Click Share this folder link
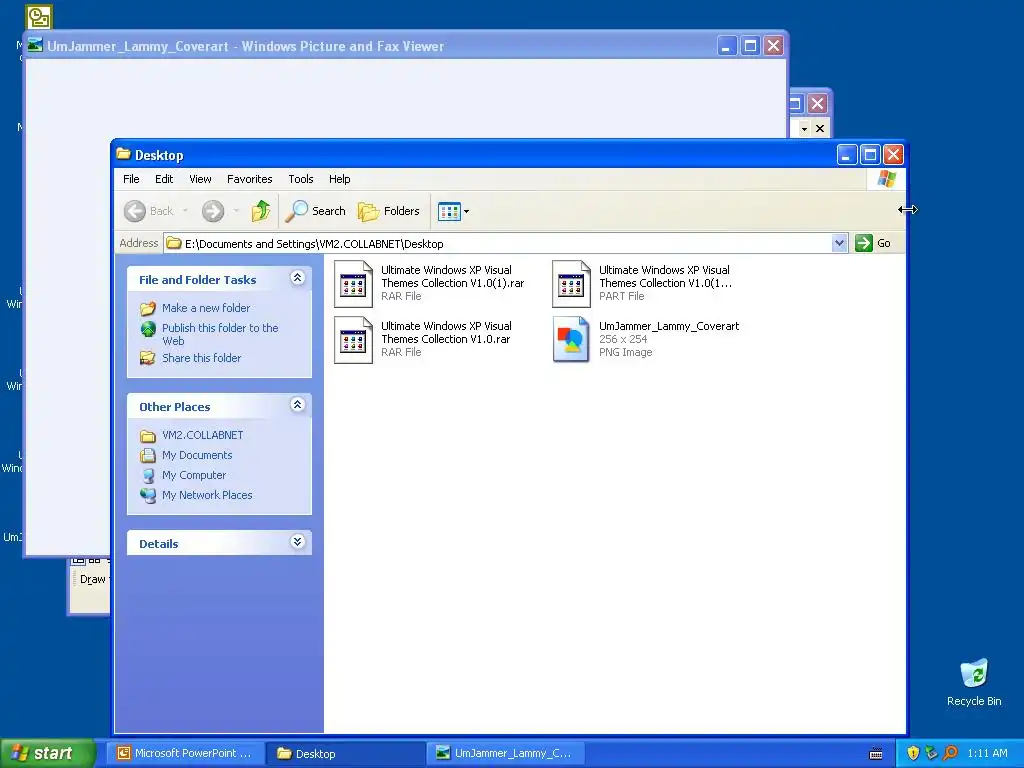 click(201, 358)
